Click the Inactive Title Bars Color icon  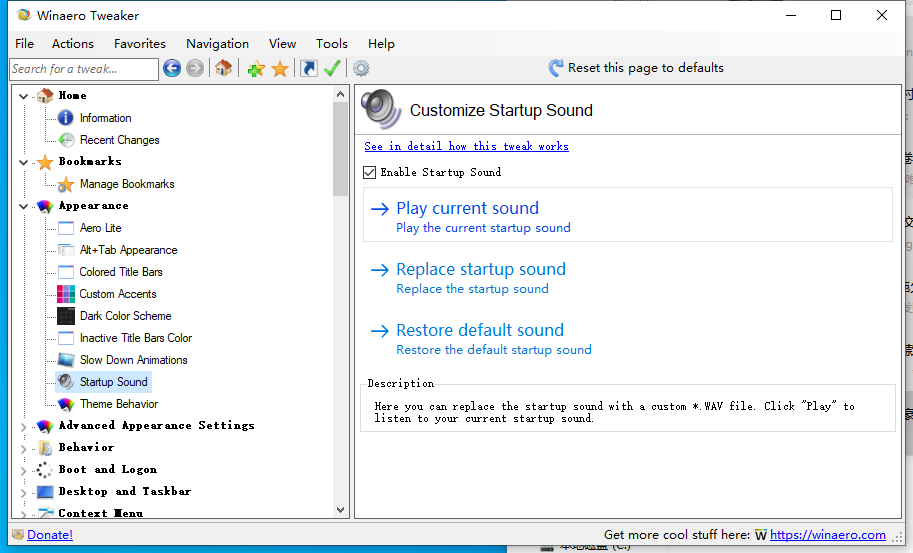(x=66, y=338)
